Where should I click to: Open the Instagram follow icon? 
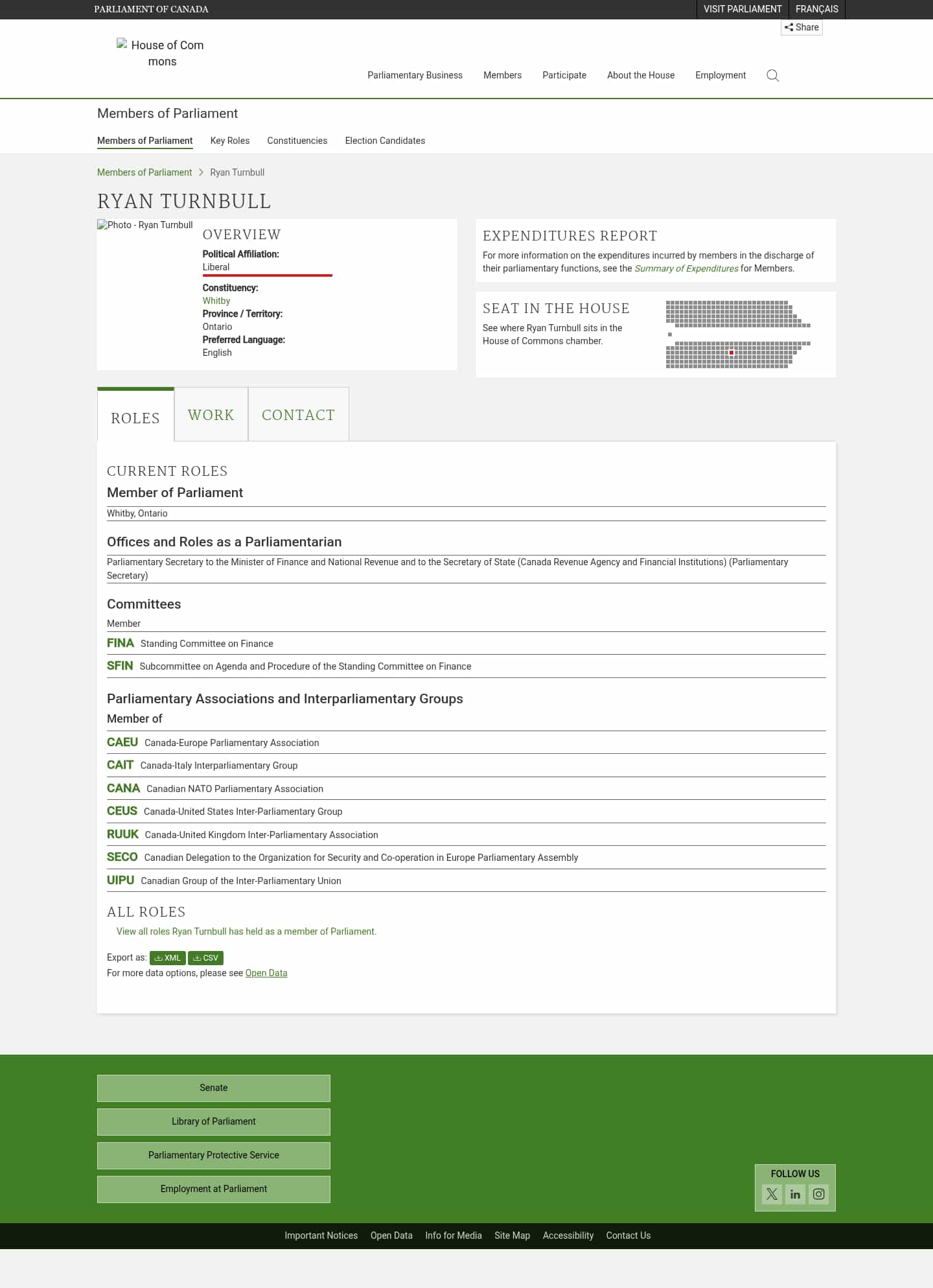coord(818,1194)
